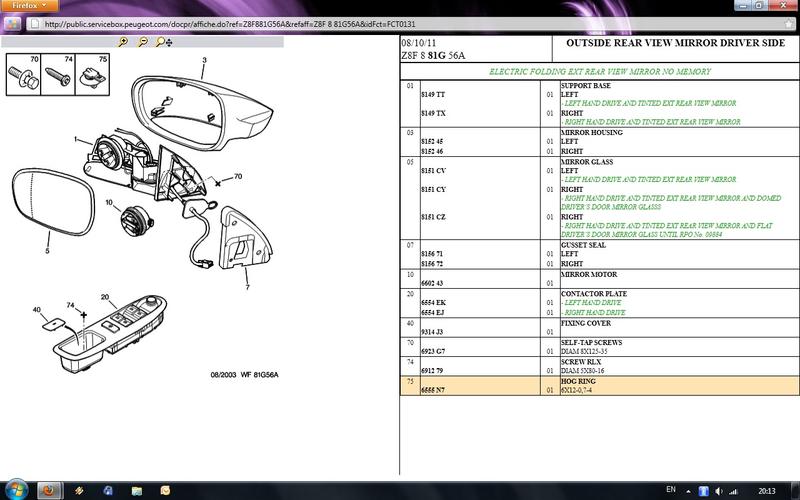Screen dimensions: 800x500
Task: Open the Firefox menu button
Action: [x=29, y=6]
